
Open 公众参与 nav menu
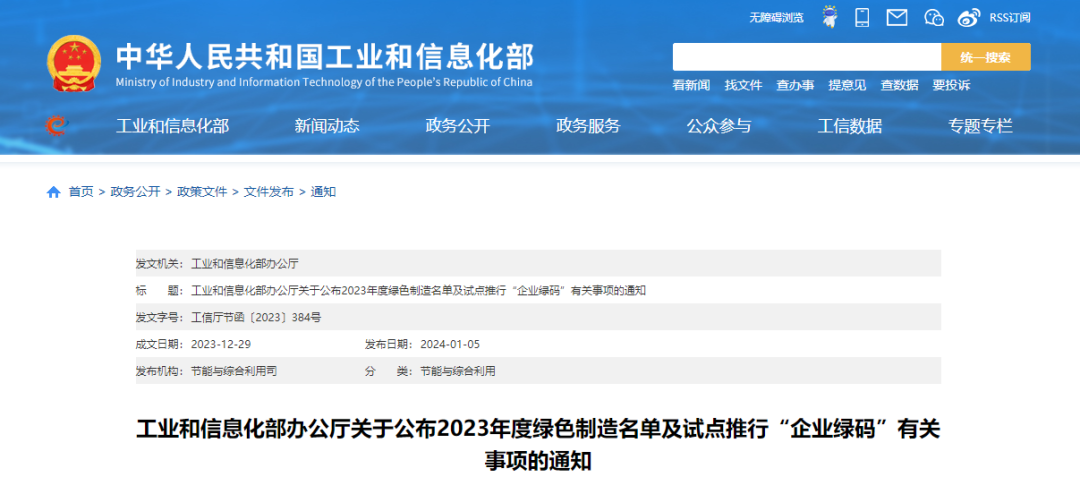click(x=718, y=126)
